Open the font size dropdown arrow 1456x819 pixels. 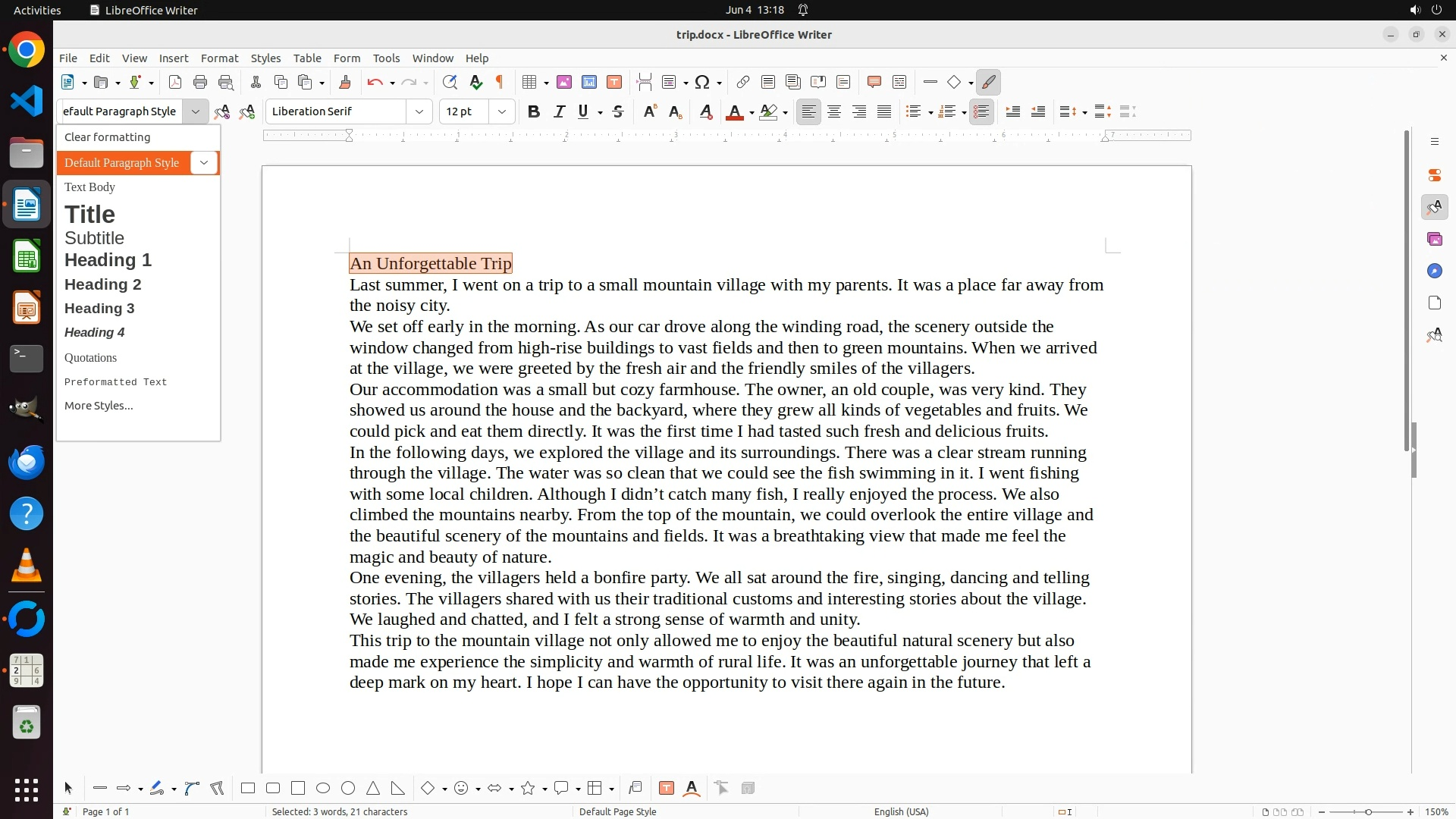click(x=502, y=112)
